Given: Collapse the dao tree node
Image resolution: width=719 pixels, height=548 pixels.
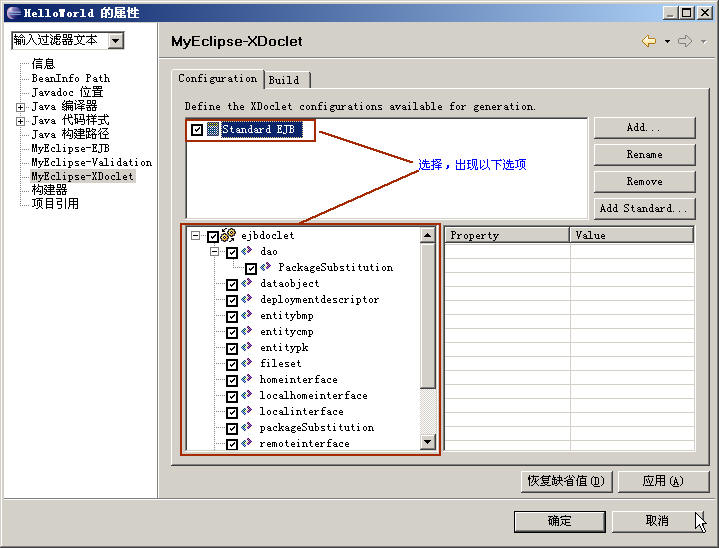Looking at the screenshot, I should point(215,251).
